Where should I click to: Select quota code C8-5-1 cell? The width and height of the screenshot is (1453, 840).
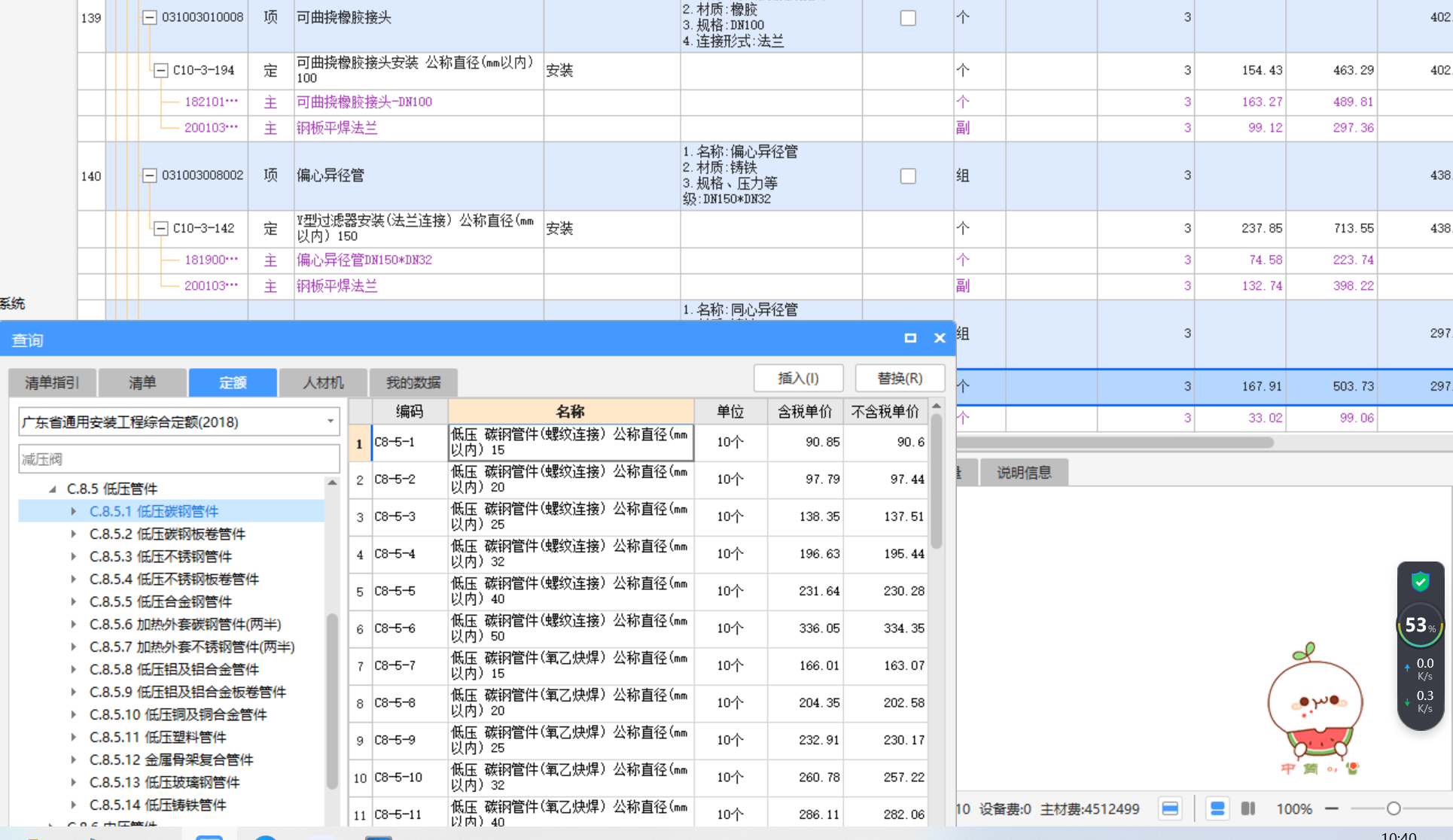pos(410,443)
